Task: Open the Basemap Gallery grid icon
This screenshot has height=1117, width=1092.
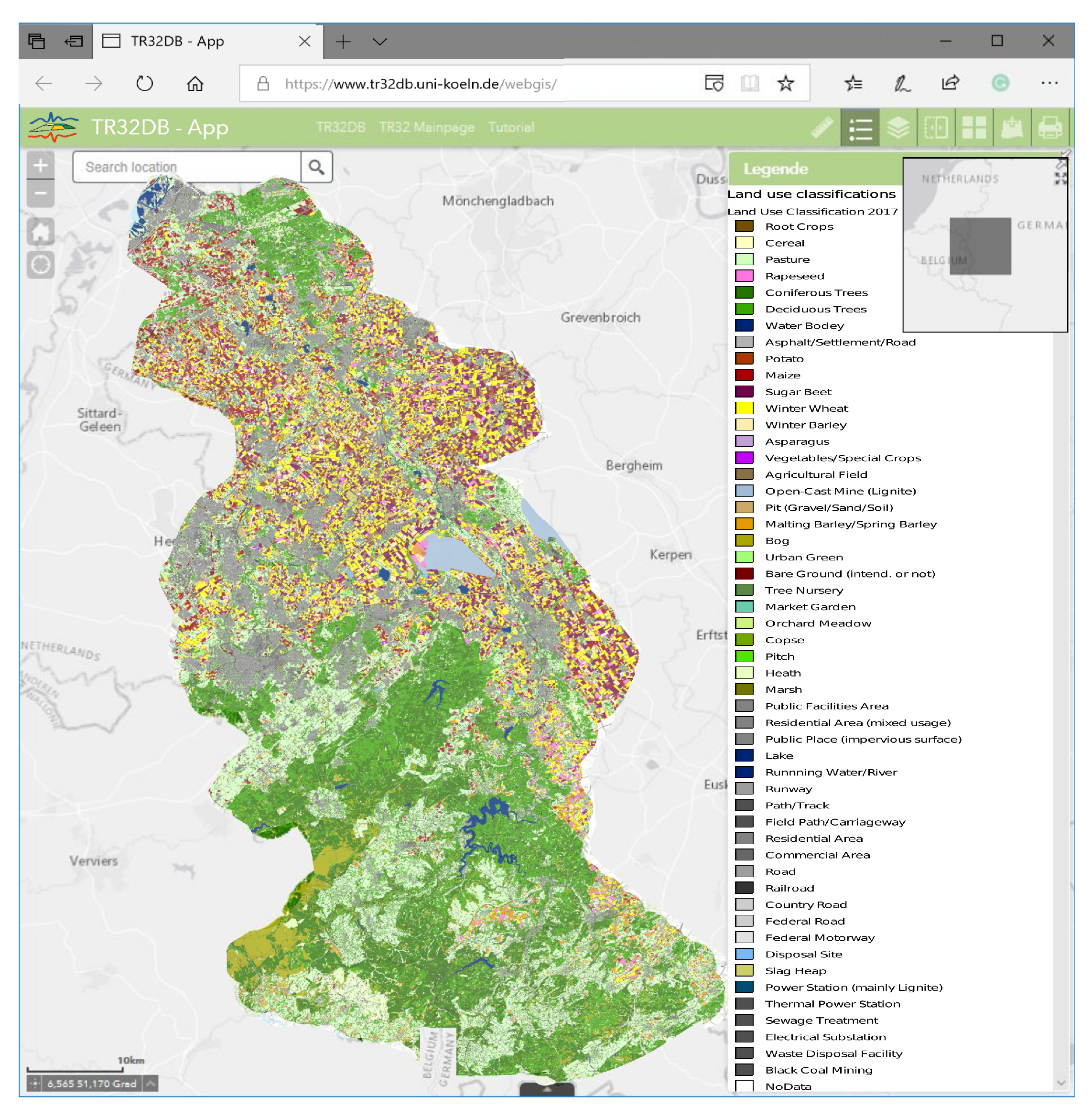Action: point(973,127)
